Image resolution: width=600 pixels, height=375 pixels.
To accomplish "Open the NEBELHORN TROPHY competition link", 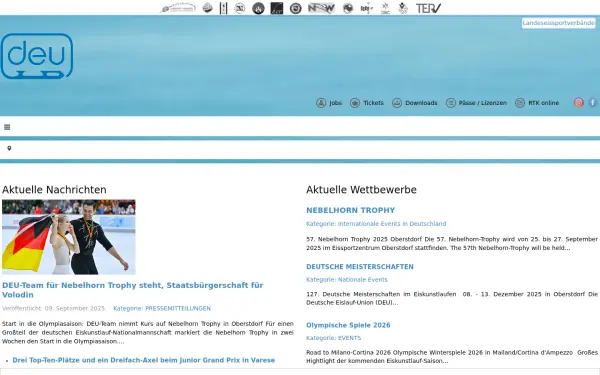I will tap(351, 210).
